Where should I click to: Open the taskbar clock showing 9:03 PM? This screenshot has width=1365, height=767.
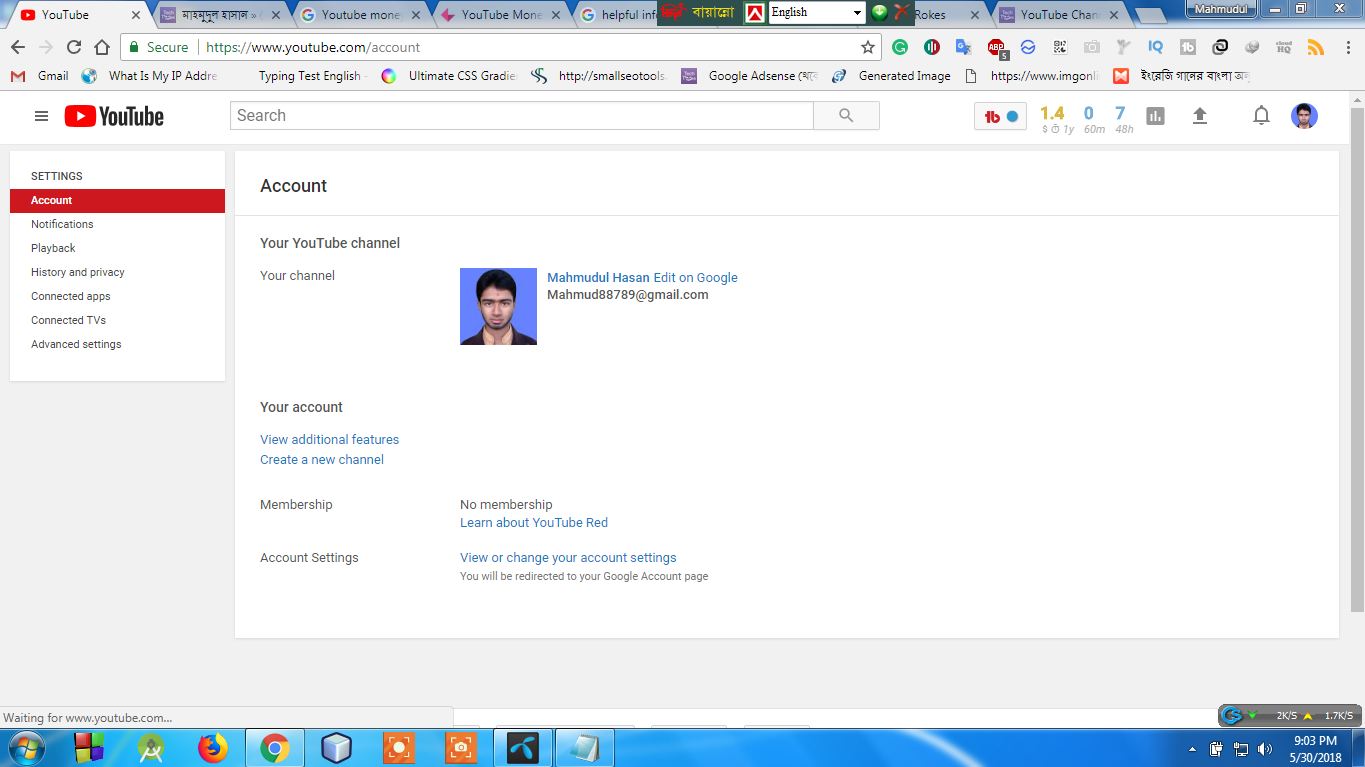click(1315, 748)
